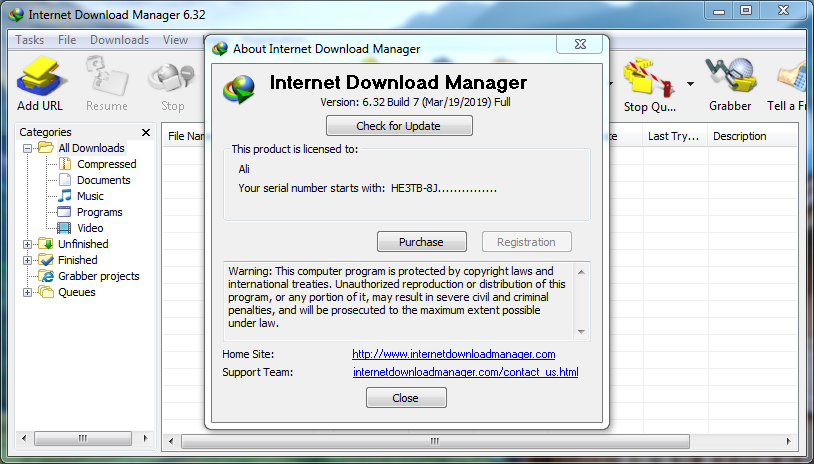814x464 pixels.
Task: Expand the Queues tree node
Action: click(28, 292)
